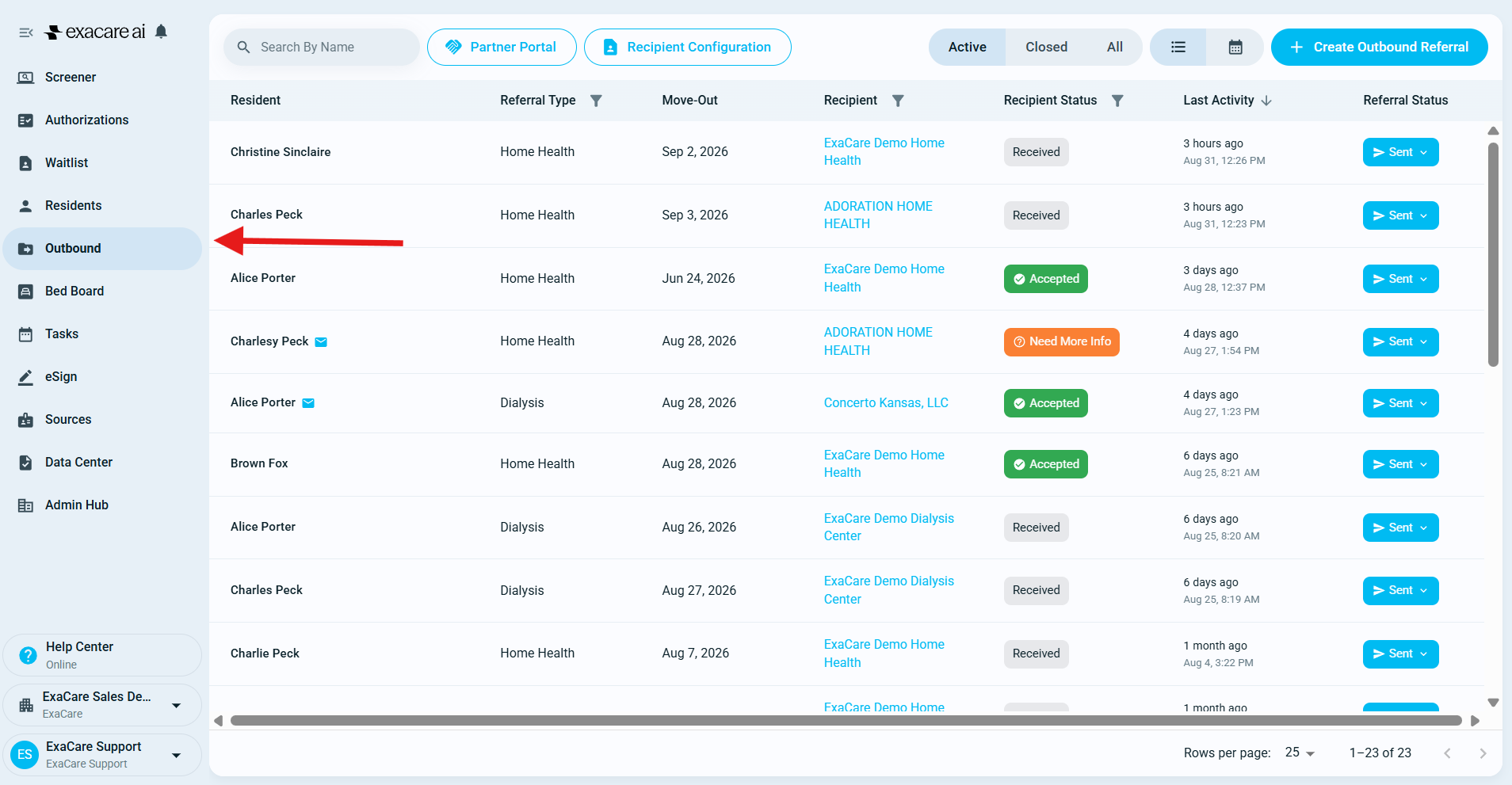Open the notifications bell
The height and width of the screenshot is (785, 1512).
pos(161,32)
